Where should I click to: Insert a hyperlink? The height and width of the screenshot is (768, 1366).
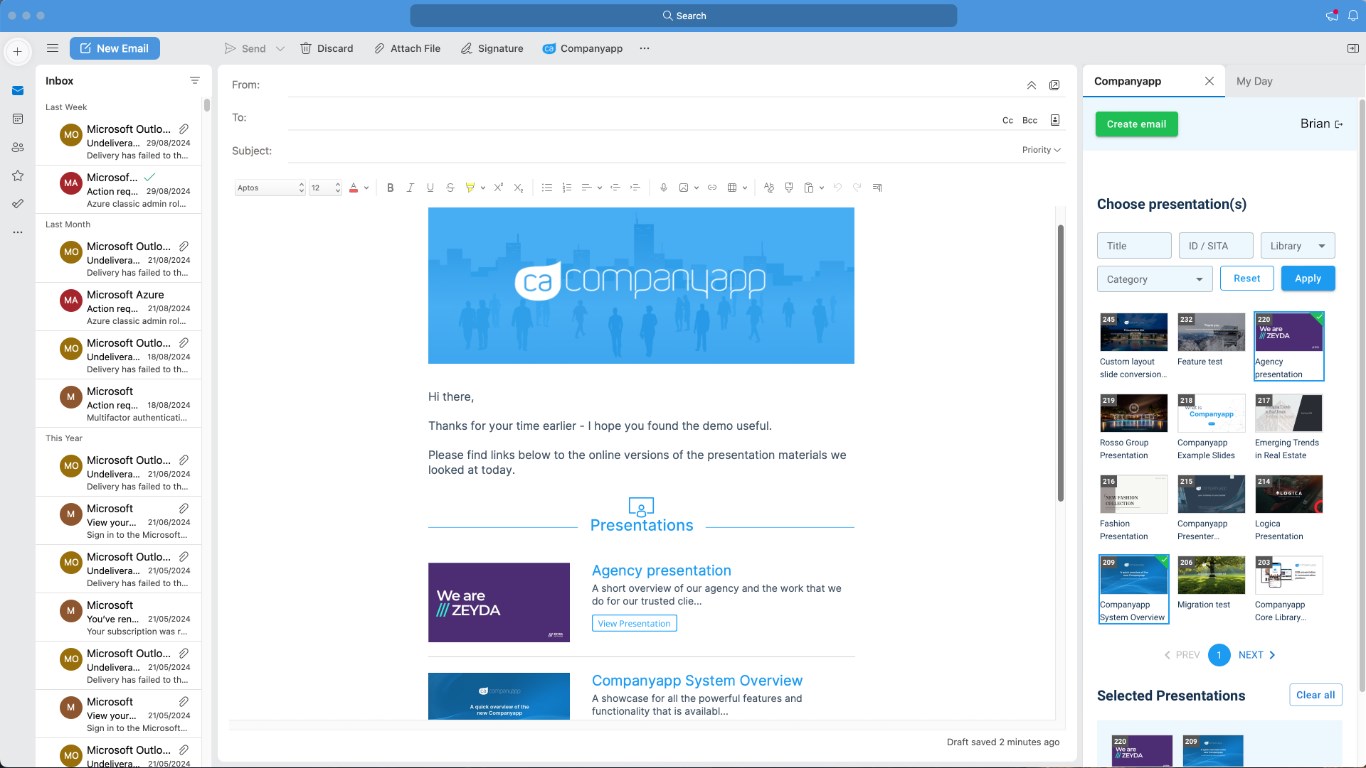(712, 188)
